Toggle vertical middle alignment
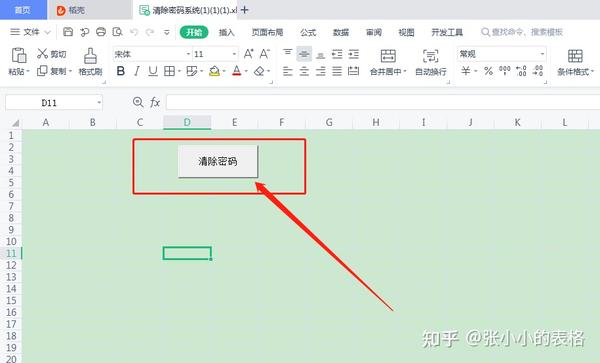600x363 pixels. point(304,54)
